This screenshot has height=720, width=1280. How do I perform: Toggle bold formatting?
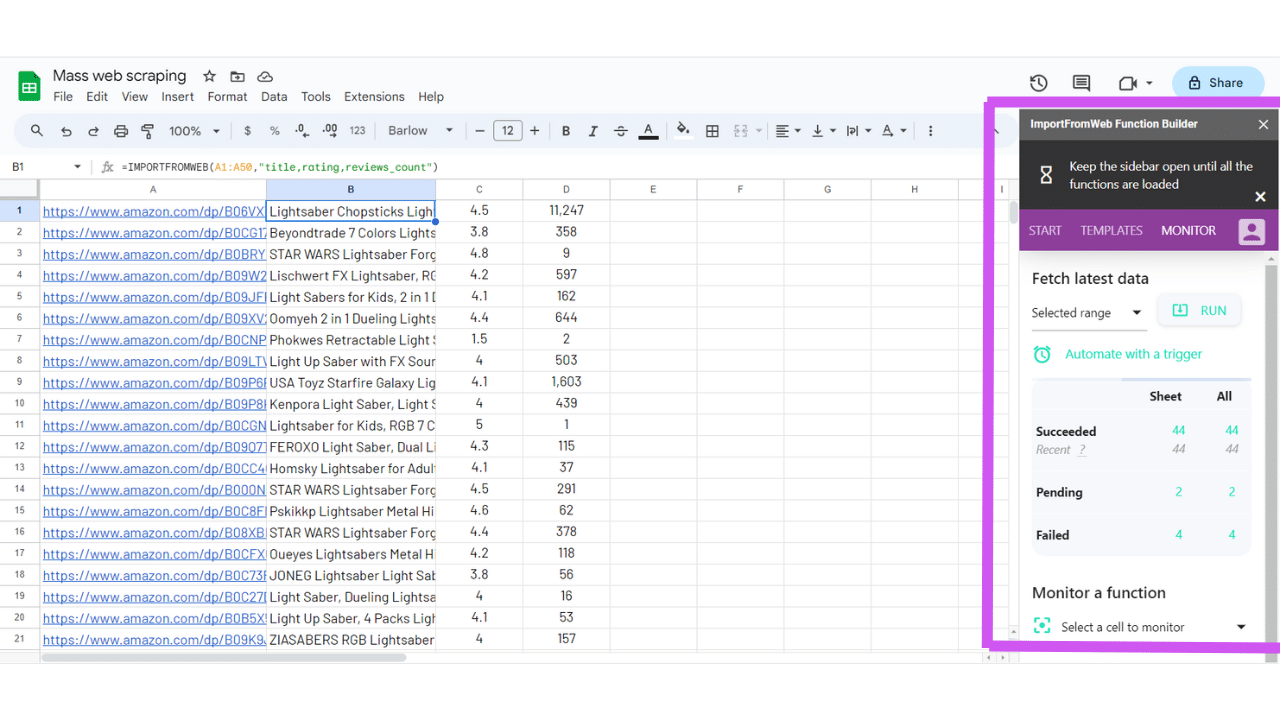566,131
